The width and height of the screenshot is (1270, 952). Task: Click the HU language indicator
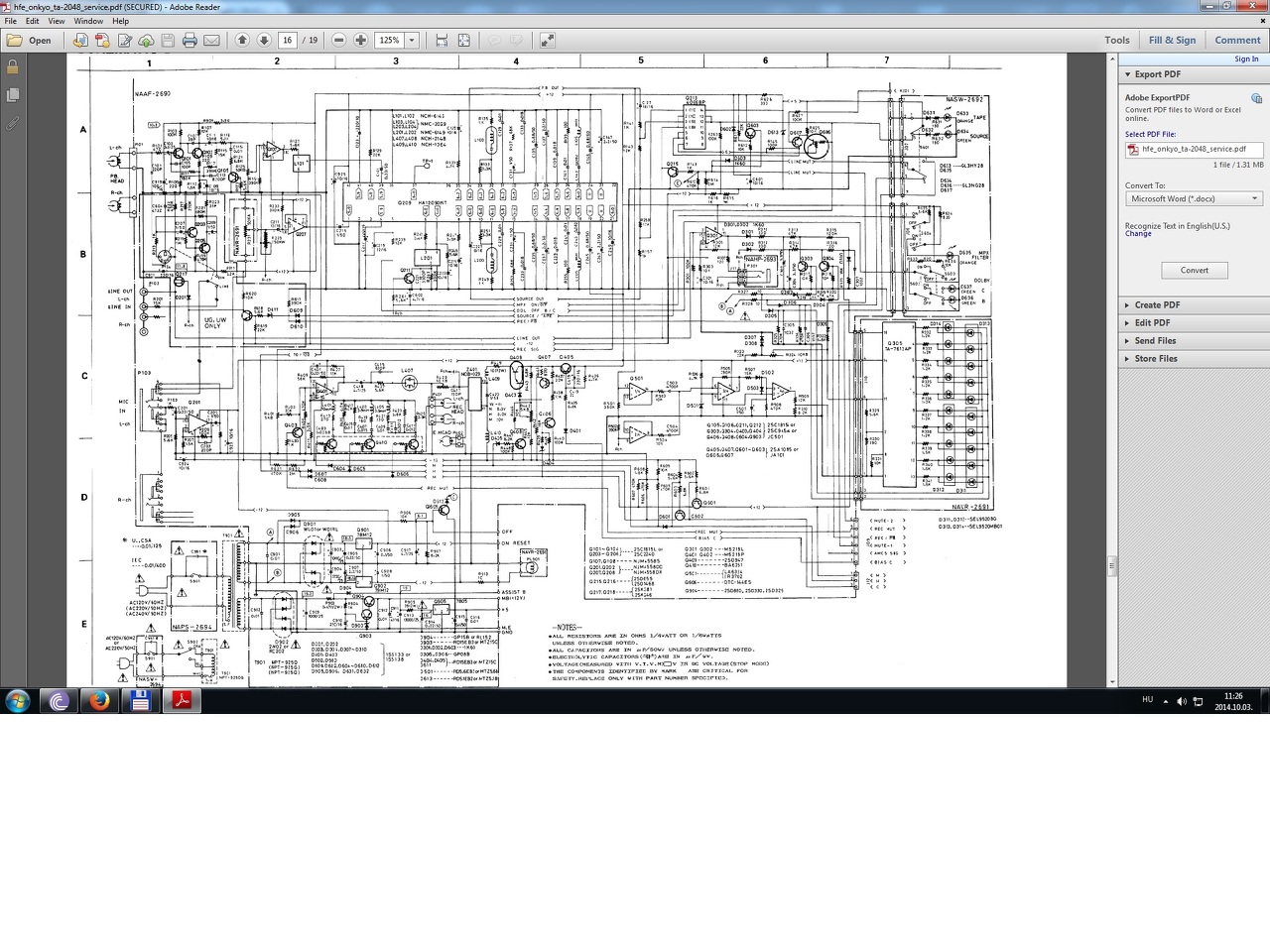(x=1147, y=700)
